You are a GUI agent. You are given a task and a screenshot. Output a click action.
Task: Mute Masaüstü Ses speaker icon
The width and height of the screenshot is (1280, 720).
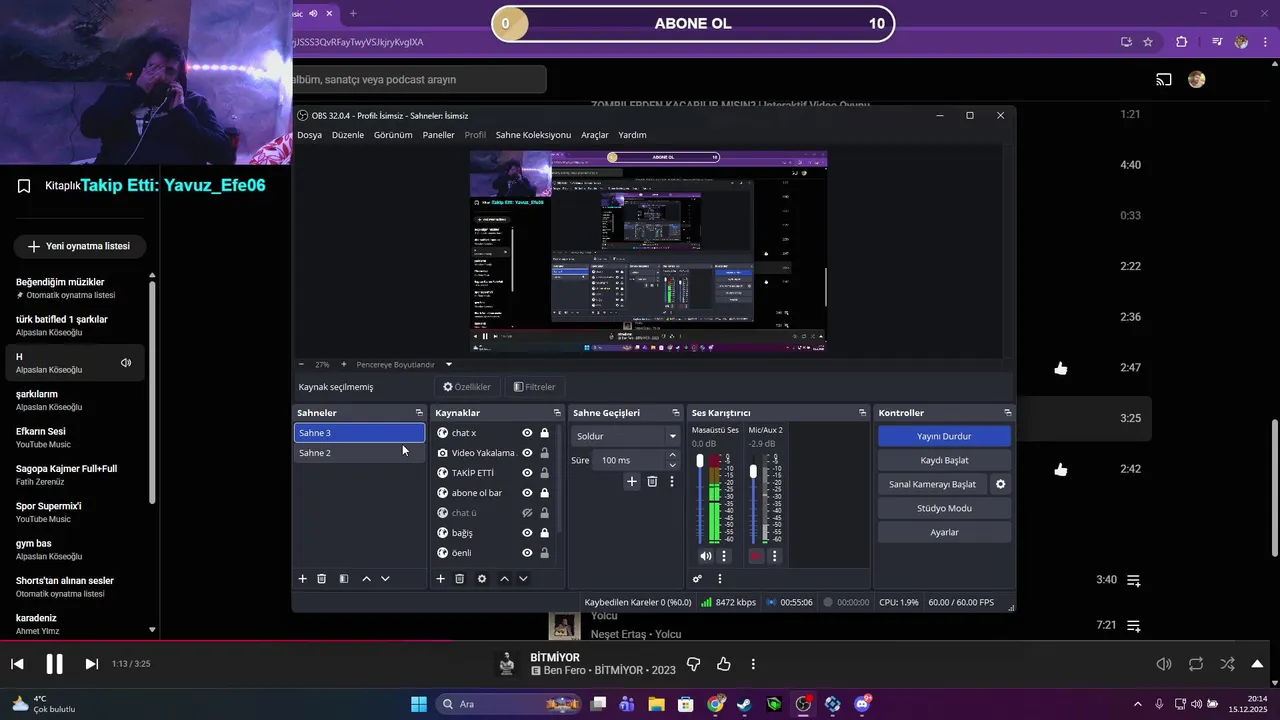pos(706,556)
